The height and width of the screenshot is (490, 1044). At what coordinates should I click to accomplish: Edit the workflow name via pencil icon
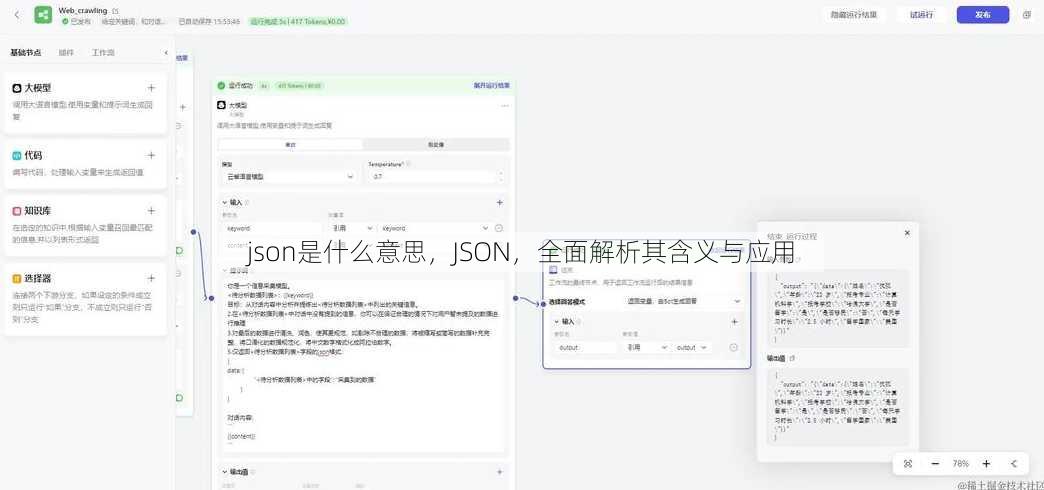pos(116,11)
